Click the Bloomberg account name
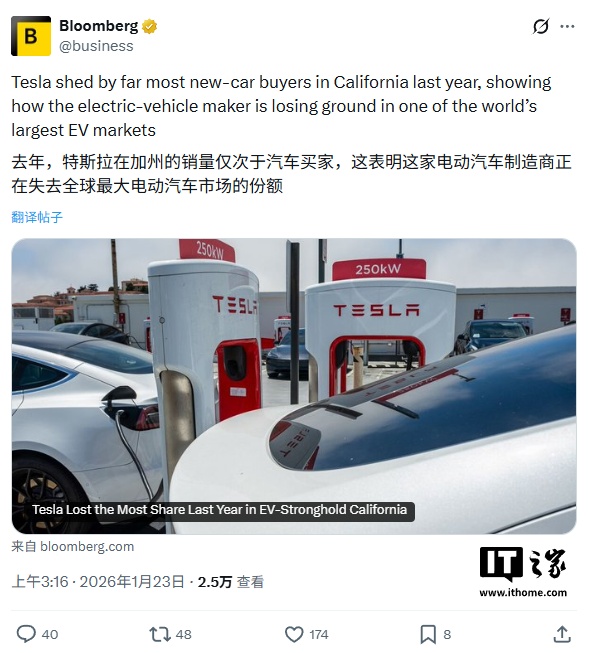 [x=99, y=26]
